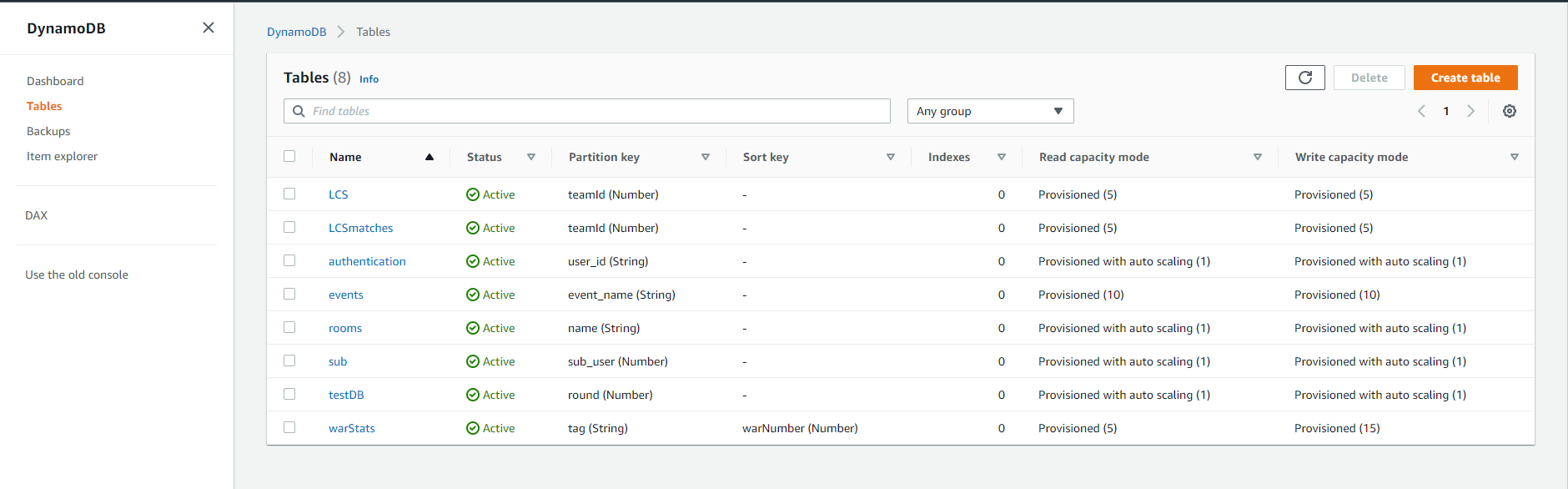Screen dimensions: 1568x489
Task: Sort by Read capacity mode arrow
Action: point(1258,157)
